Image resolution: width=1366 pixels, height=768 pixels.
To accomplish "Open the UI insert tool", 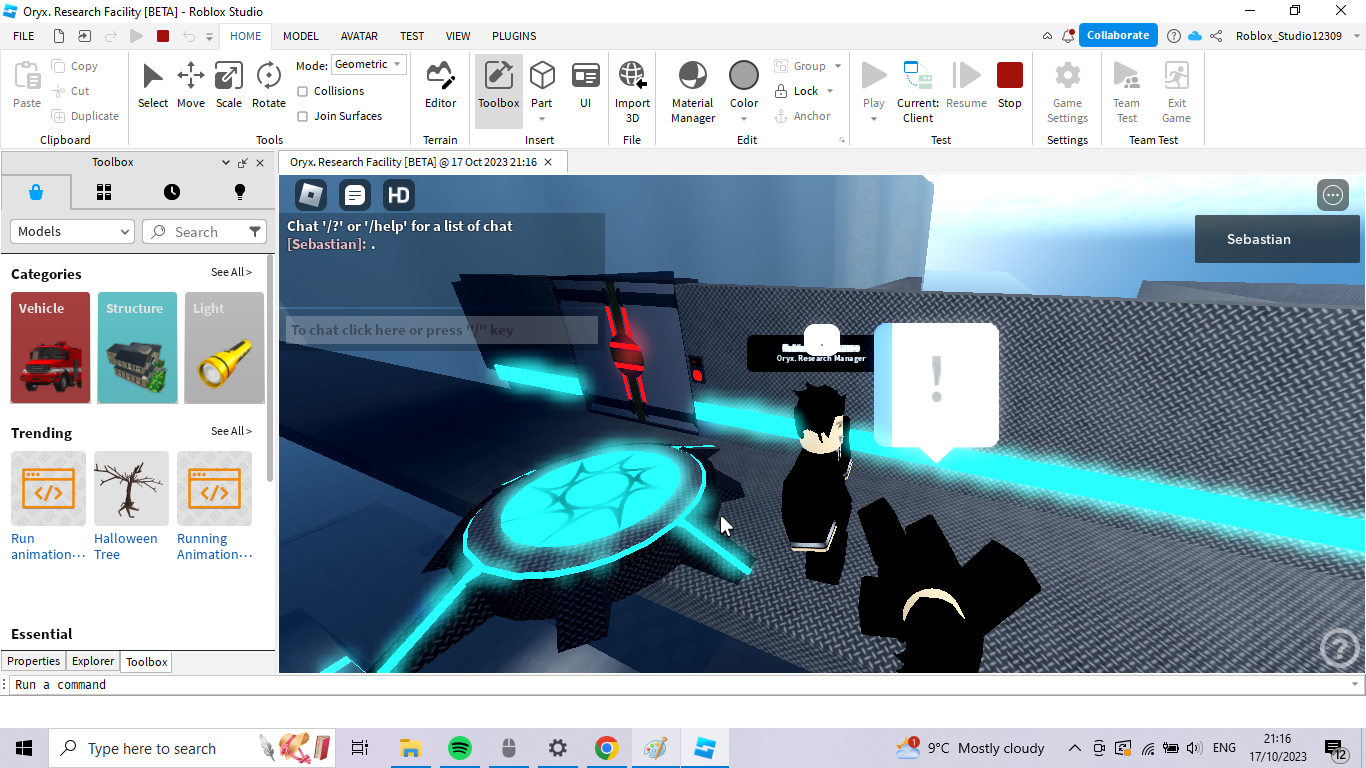I will pos(586,86).
